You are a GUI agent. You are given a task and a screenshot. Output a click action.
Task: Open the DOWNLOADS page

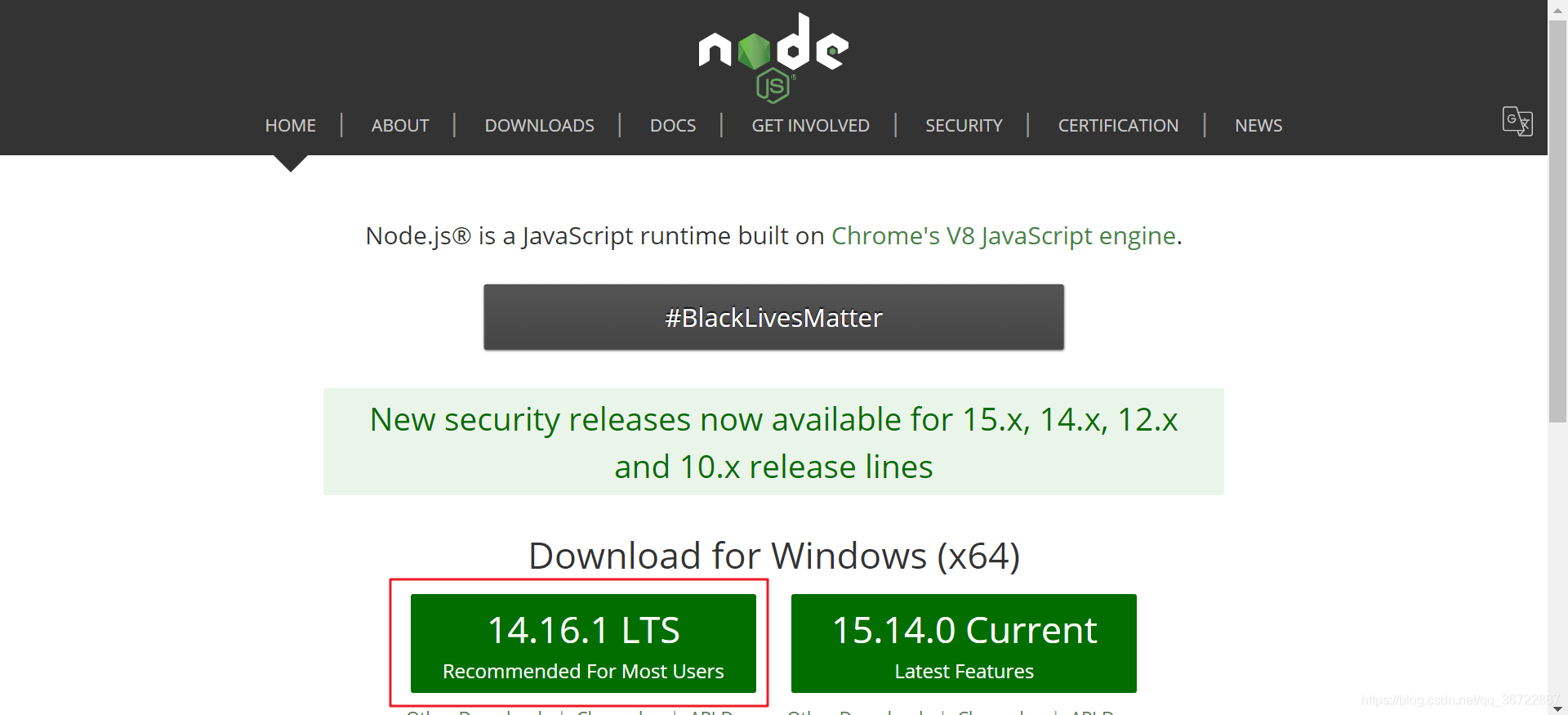[x=540, y=126]
